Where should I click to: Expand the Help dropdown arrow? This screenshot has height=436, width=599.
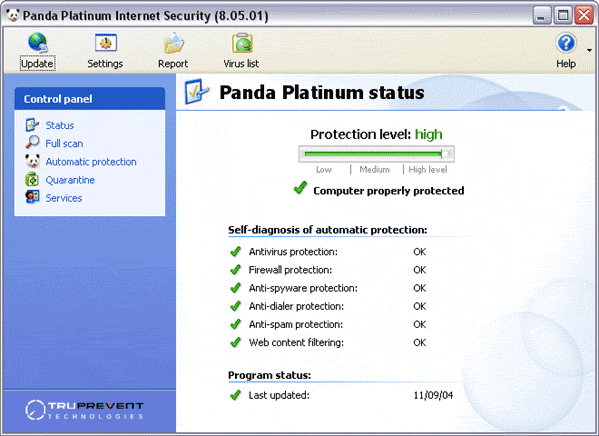589,50
